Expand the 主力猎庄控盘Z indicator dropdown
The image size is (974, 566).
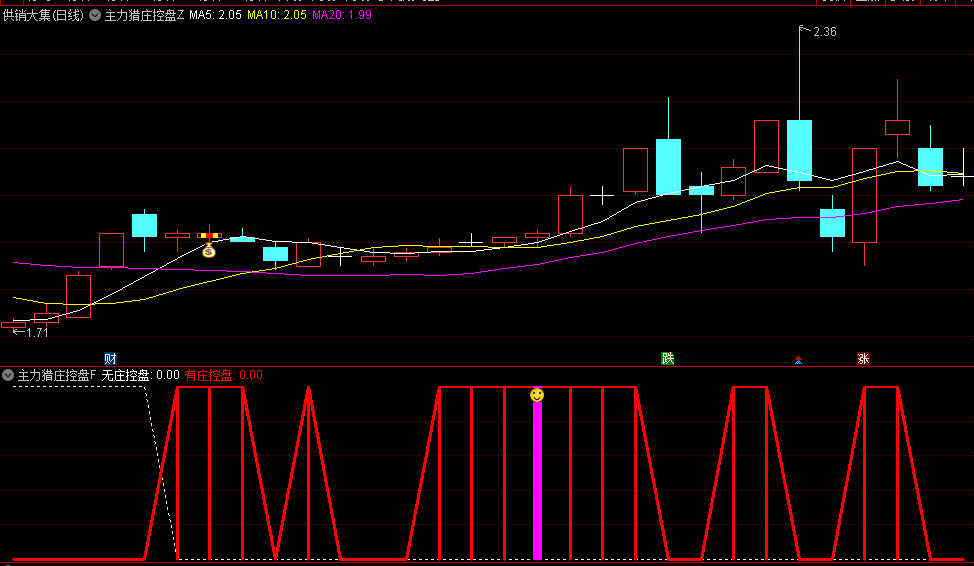click(x=95, y=16)
